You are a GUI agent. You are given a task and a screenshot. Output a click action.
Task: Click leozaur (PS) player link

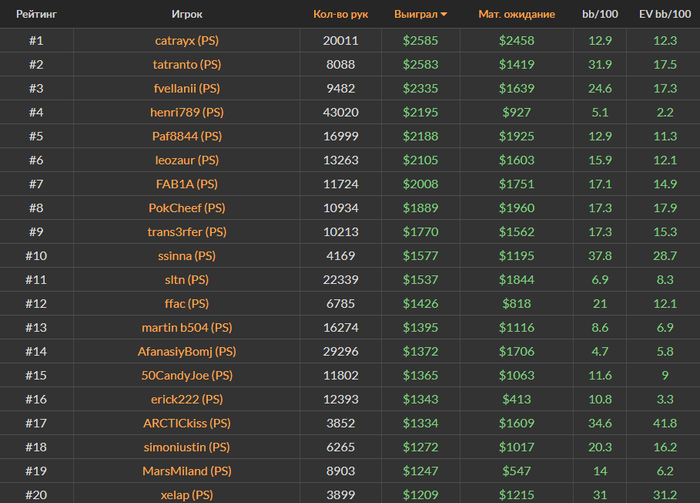click(x=187, y=160)
